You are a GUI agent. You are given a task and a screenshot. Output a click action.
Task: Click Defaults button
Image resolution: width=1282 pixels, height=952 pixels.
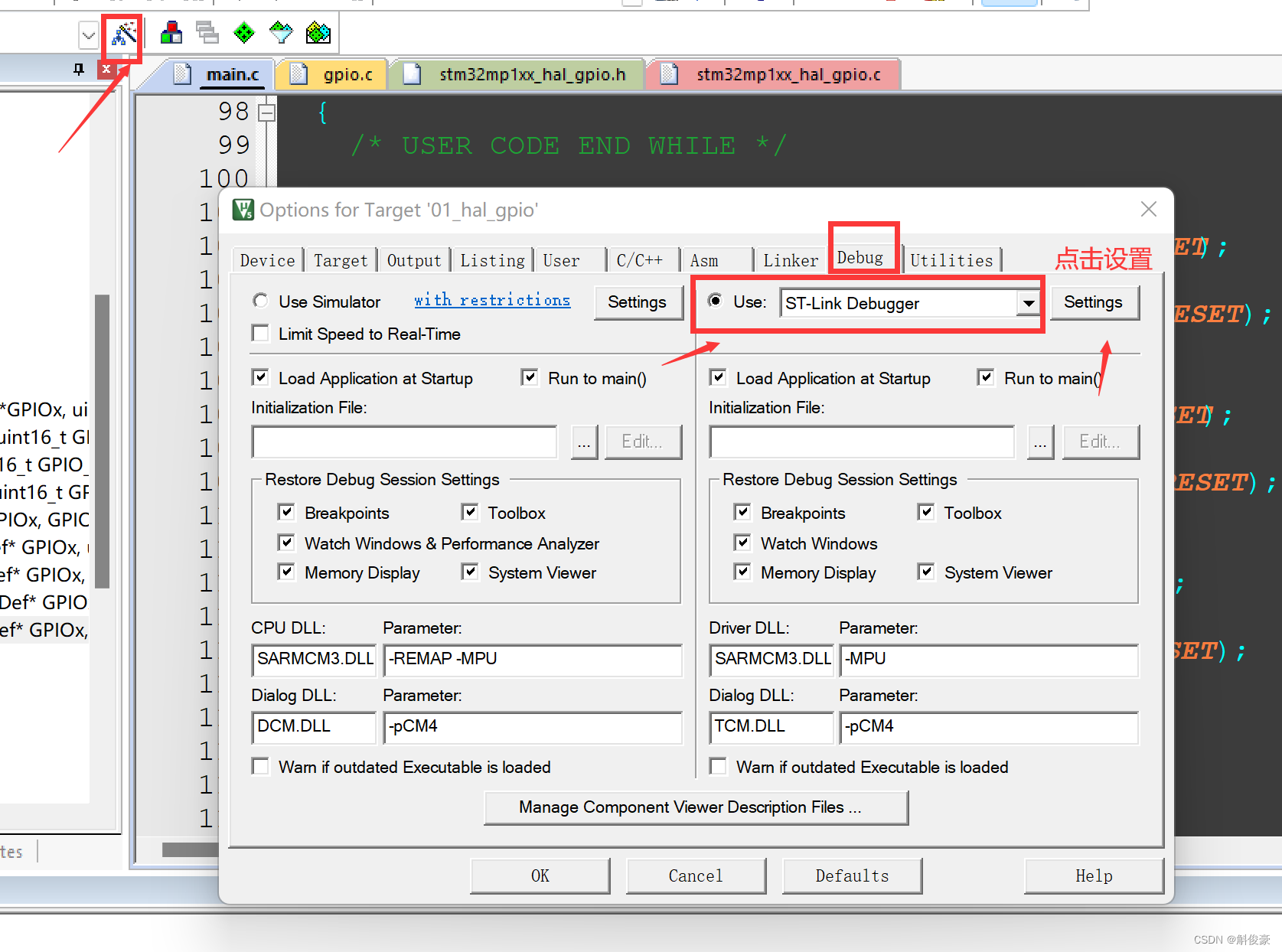852,875
